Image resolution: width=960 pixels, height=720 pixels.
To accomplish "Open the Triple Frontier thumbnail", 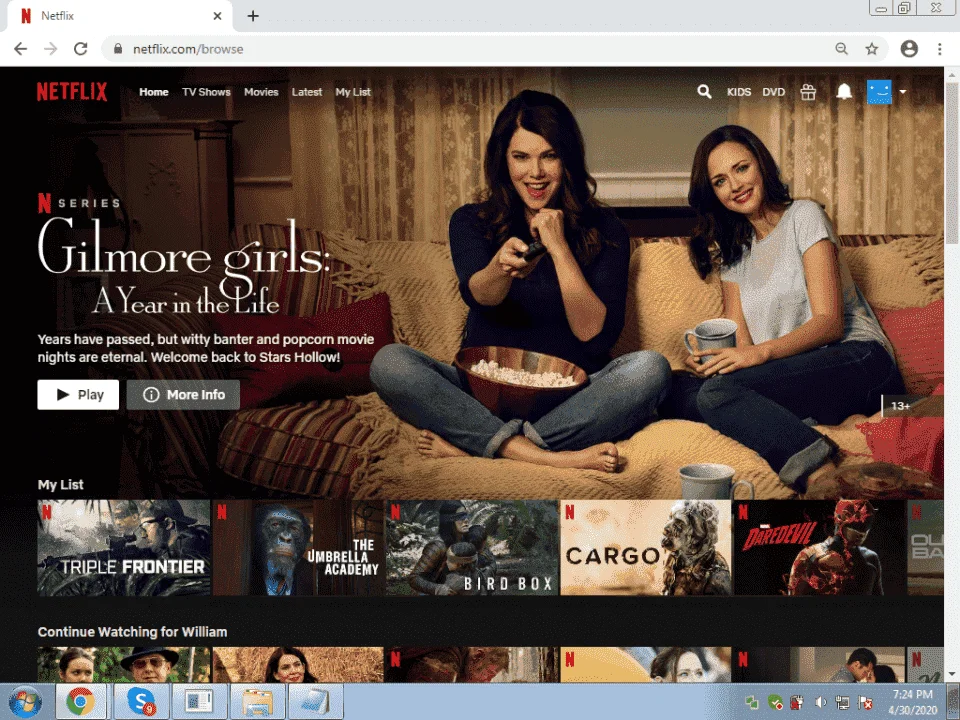I will pos(124,547).
